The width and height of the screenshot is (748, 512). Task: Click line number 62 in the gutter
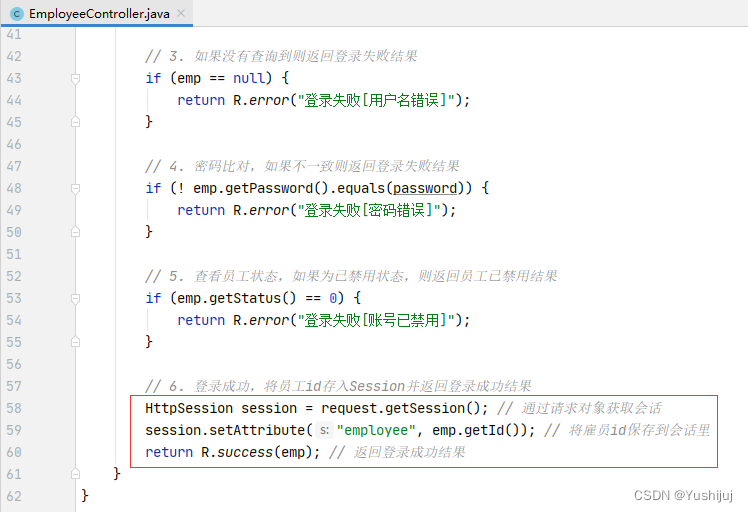pos(14,496)
